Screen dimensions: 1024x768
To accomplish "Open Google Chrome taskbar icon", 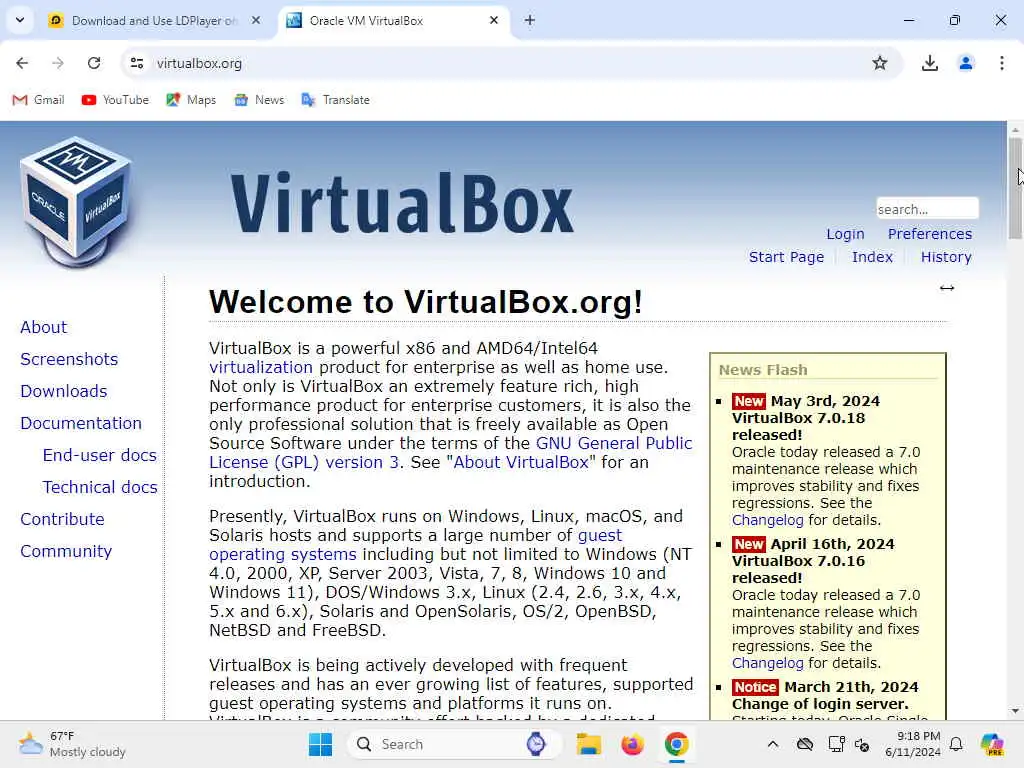I will click(677, 744).
